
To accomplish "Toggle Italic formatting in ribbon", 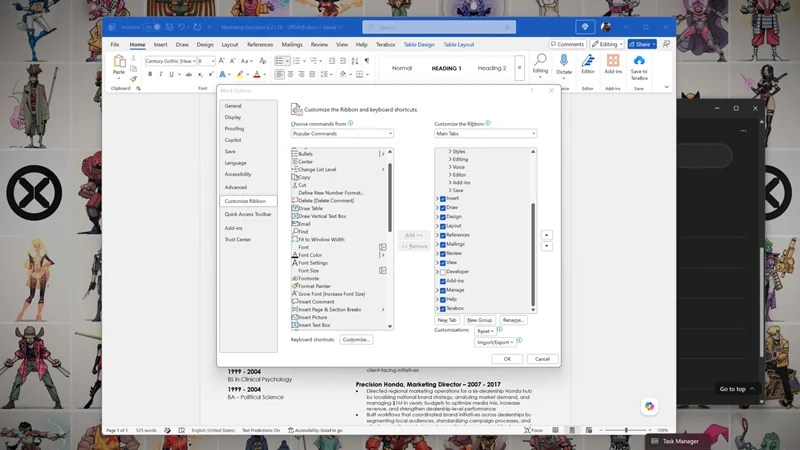I will pos(161,74).
